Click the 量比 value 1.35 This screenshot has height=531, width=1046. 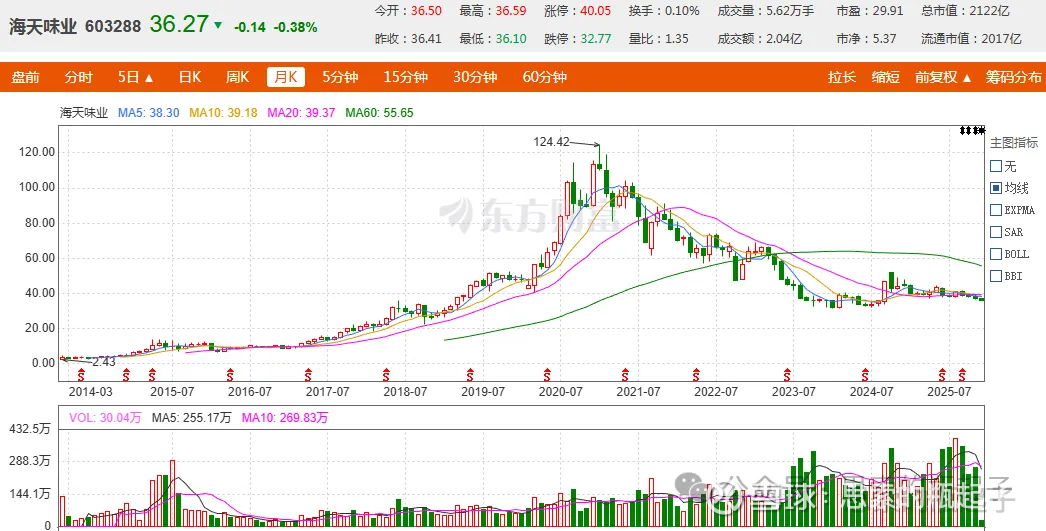677,39
